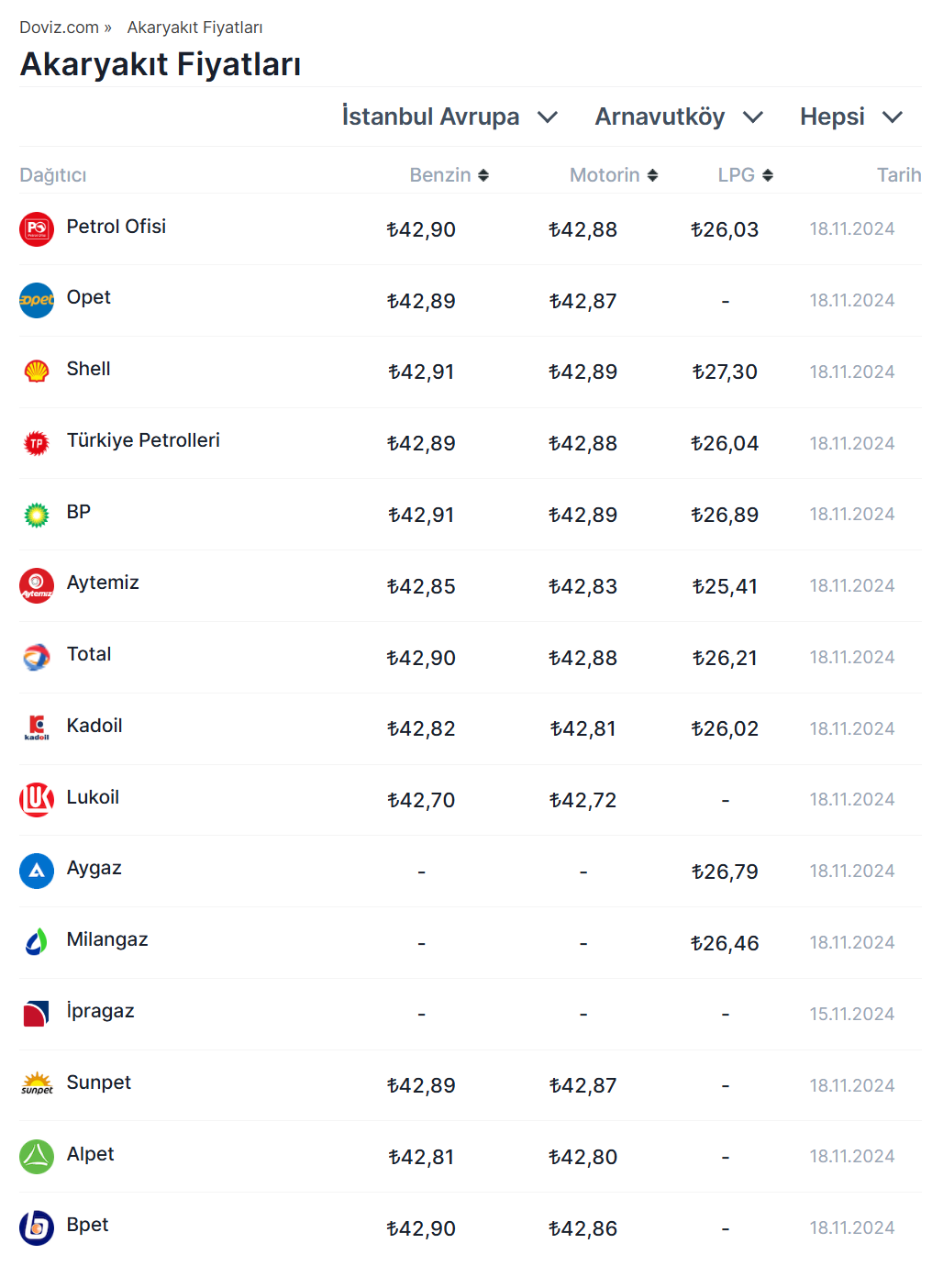Screen dimensions: 932x1288
Task: Click the Lukoil logo icon
Action: click(37, 800)
